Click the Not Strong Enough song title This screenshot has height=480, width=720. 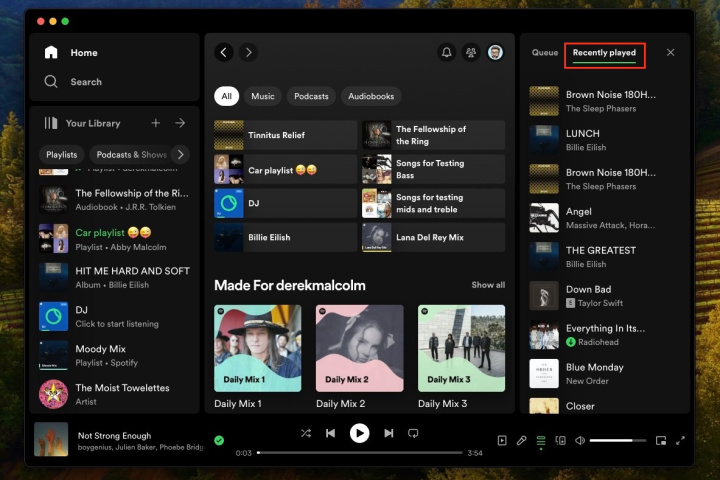114,435
